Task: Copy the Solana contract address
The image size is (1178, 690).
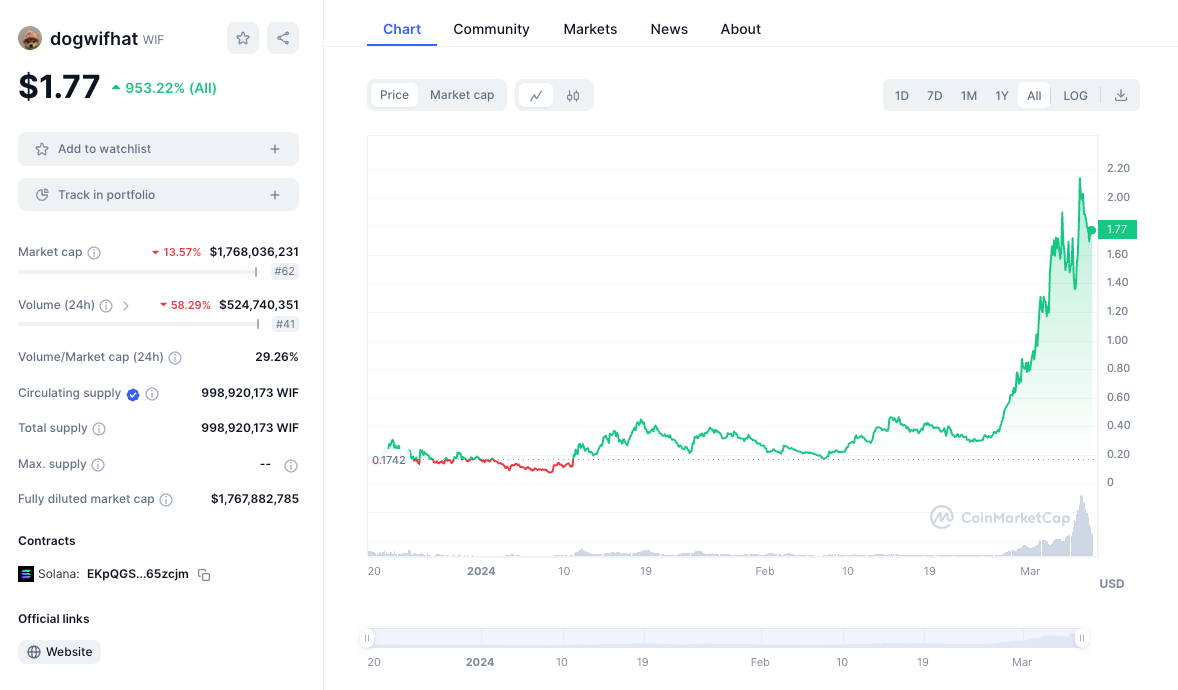Action: point(204,574)
